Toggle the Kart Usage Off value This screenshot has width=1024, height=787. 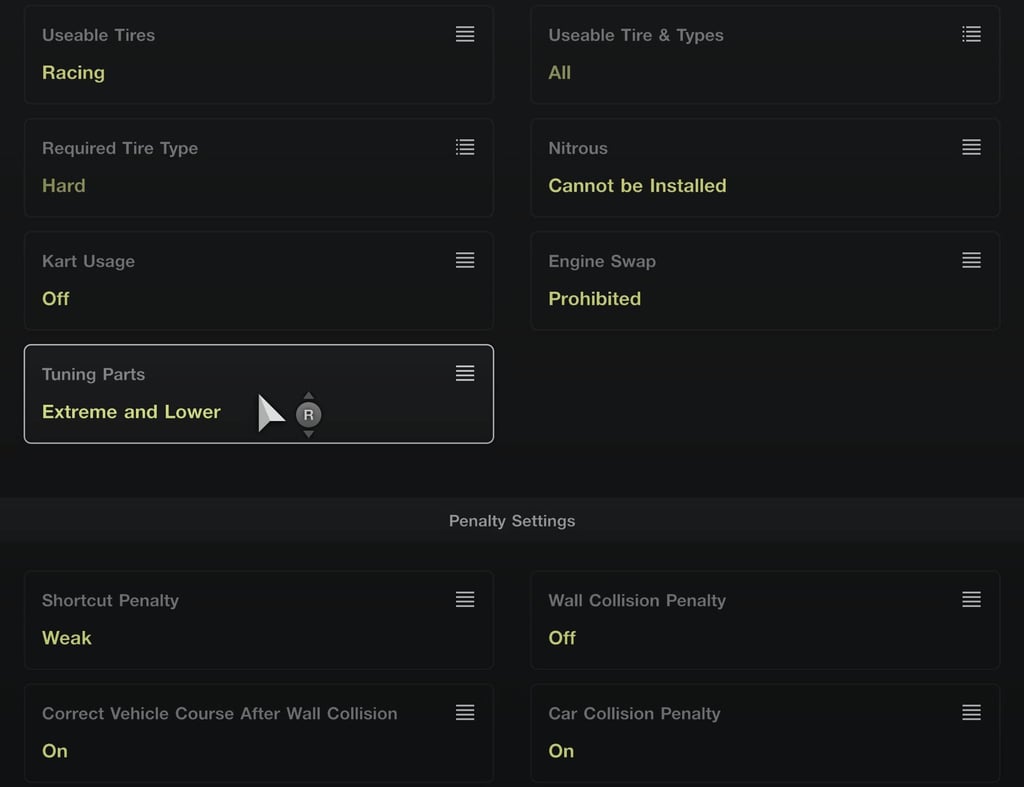coord(56,298)
